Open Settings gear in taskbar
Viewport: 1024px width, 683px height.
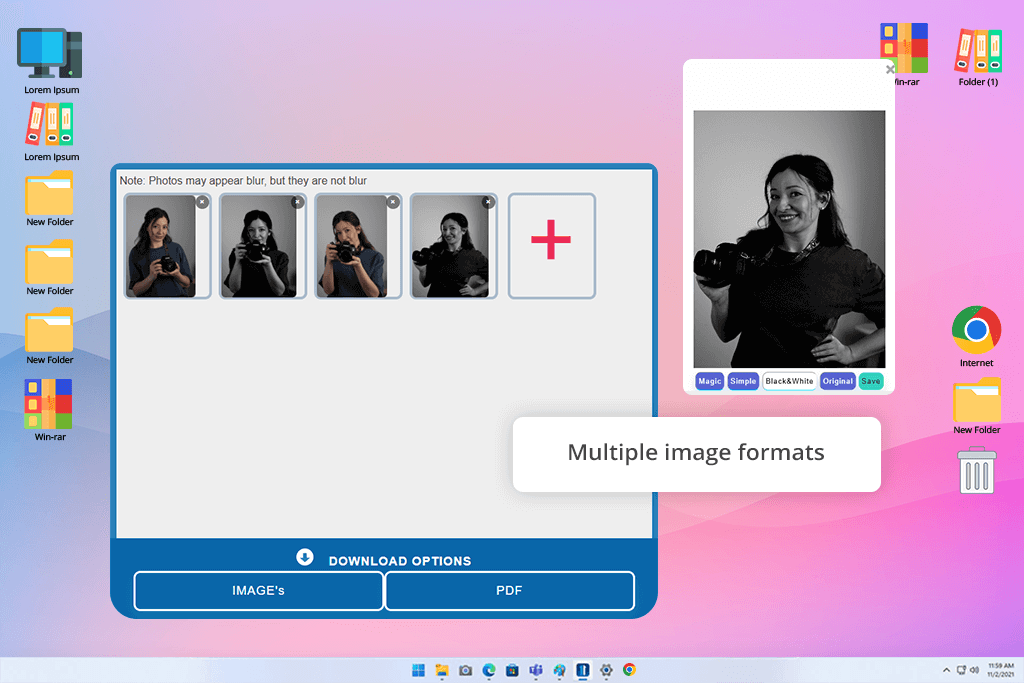pos(606,670)
